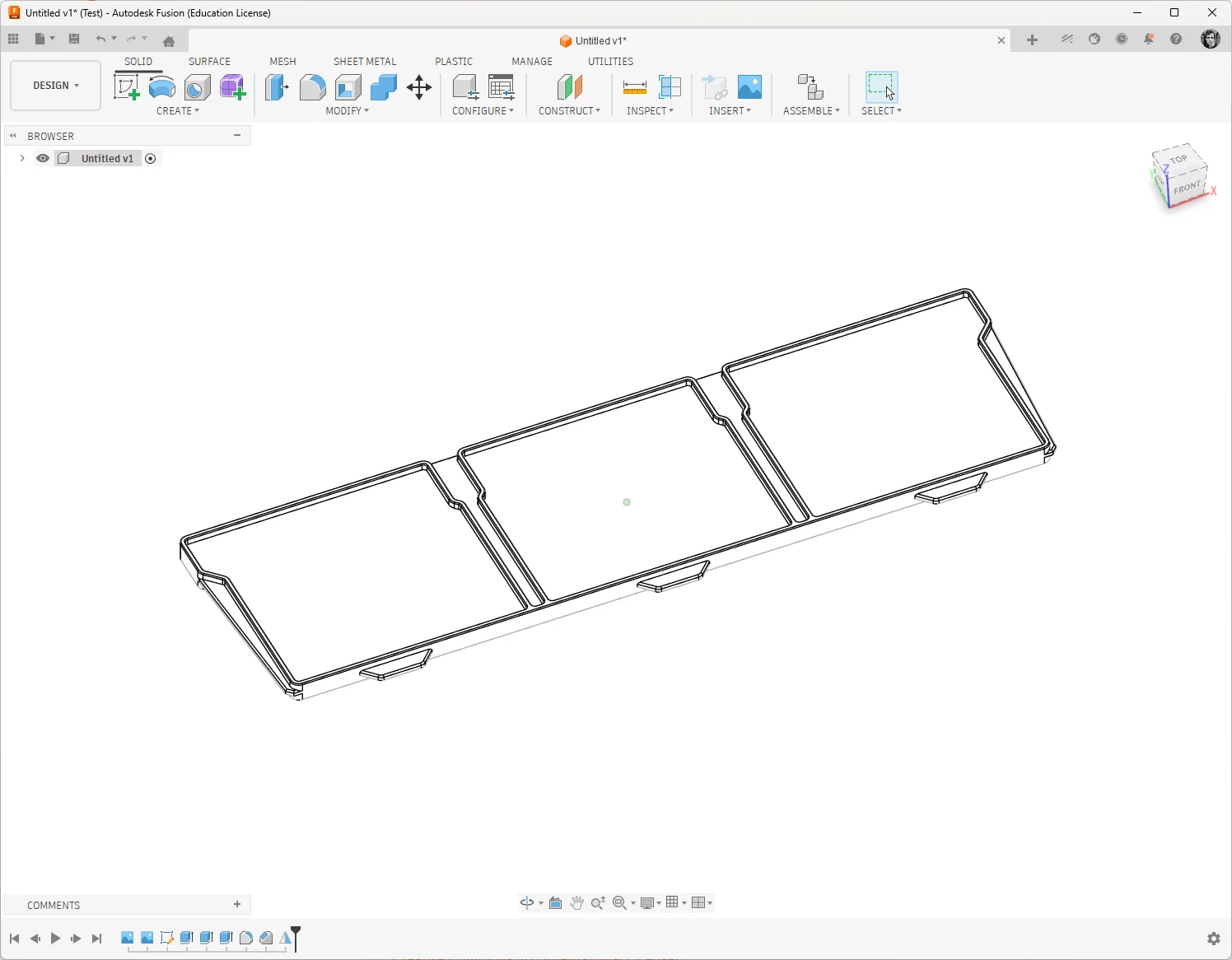
Task: Click the Construct plane icon
Action: point(569,87)
